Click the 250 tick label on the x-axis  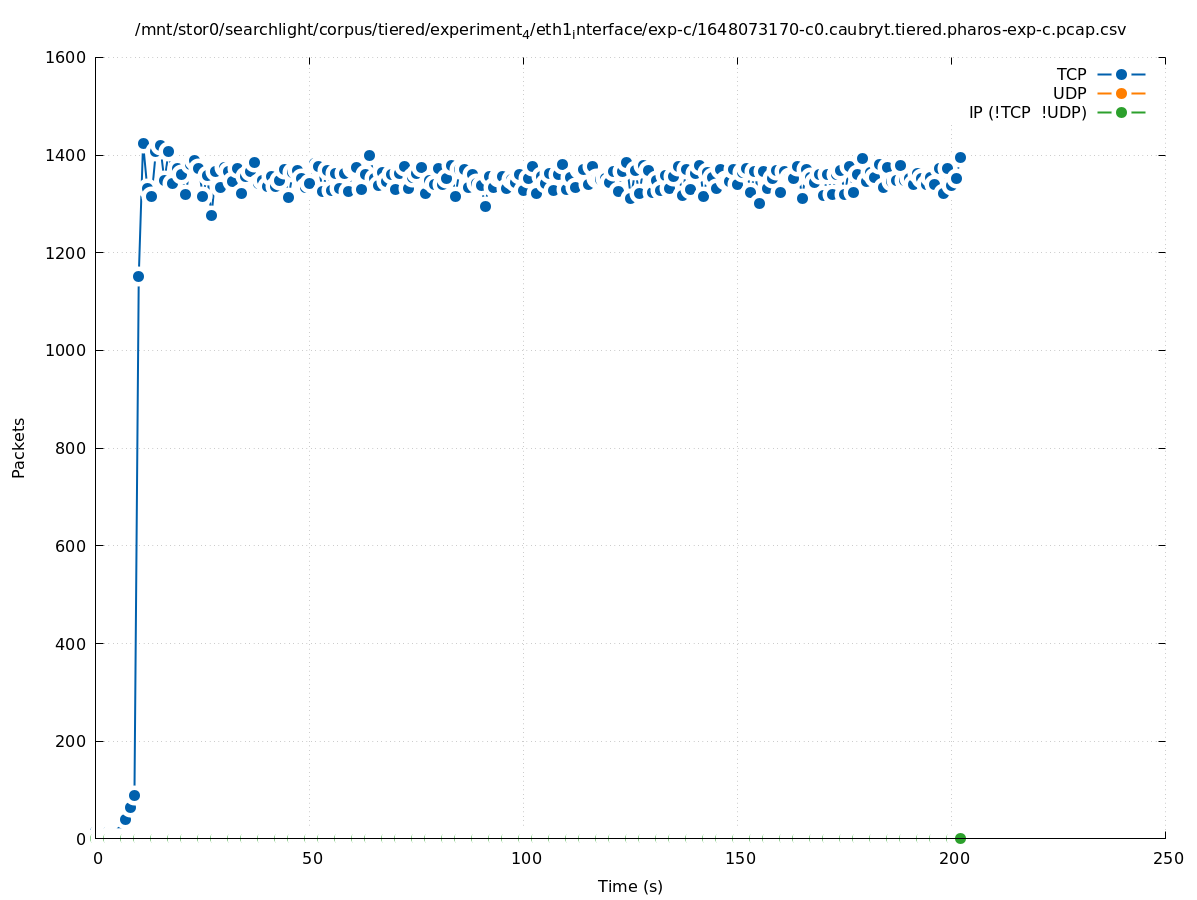[1167, 858]
